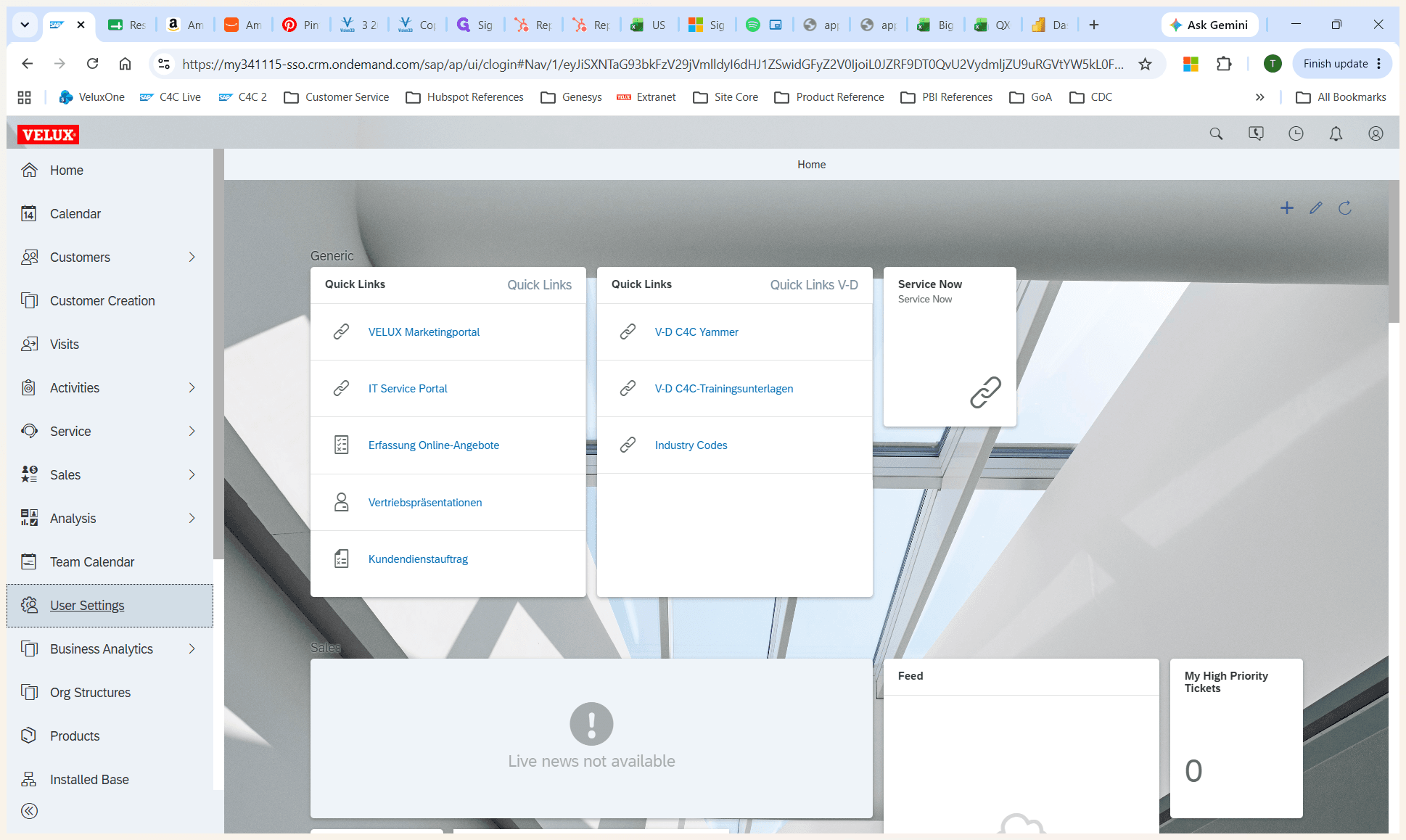1406x840 pixels.
Task: Open the V-D C4C-Trainingsunterlagen link
Action: click(x=724, y=389)
